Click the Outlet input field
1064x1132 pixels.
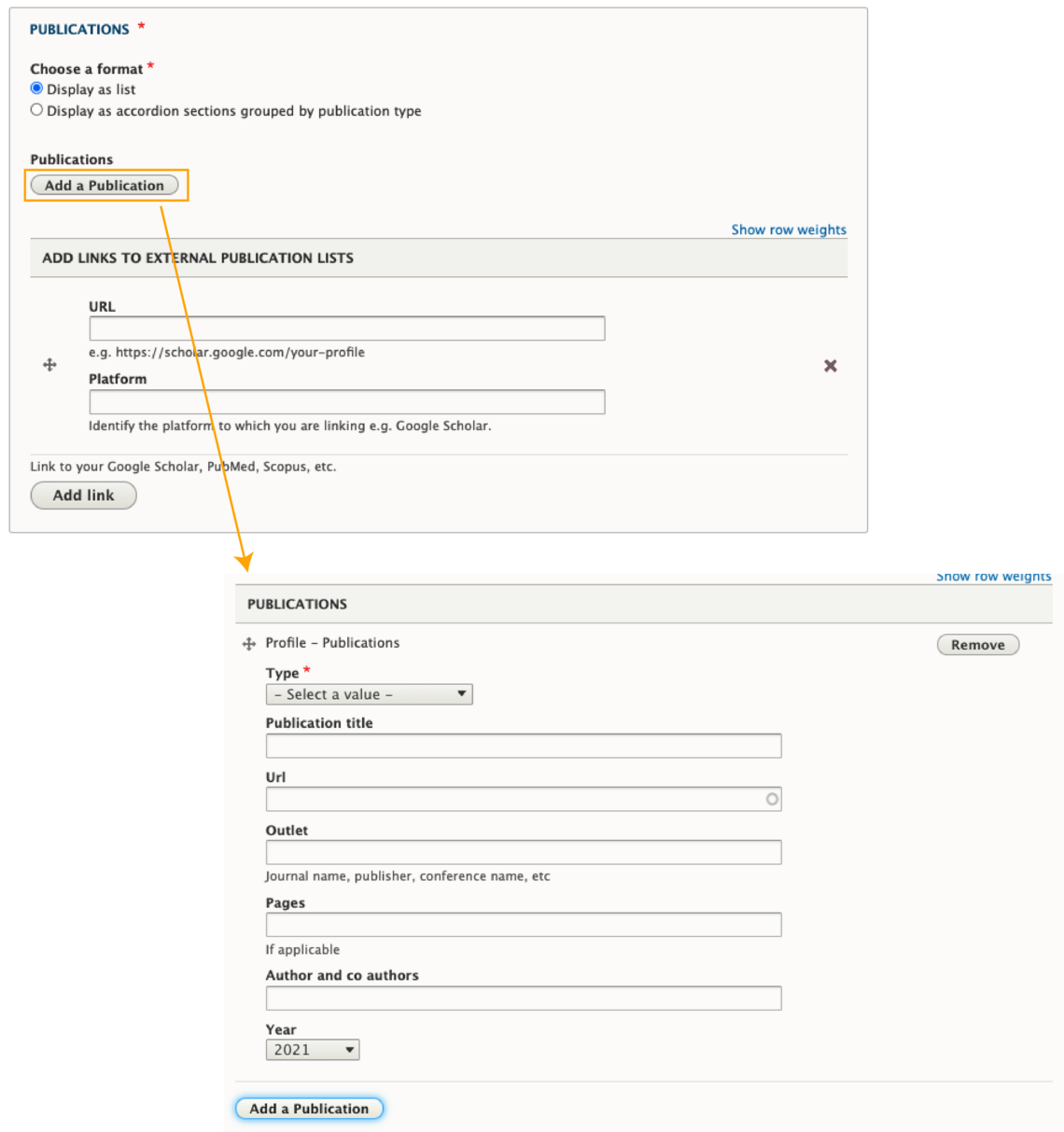(523, 852)
